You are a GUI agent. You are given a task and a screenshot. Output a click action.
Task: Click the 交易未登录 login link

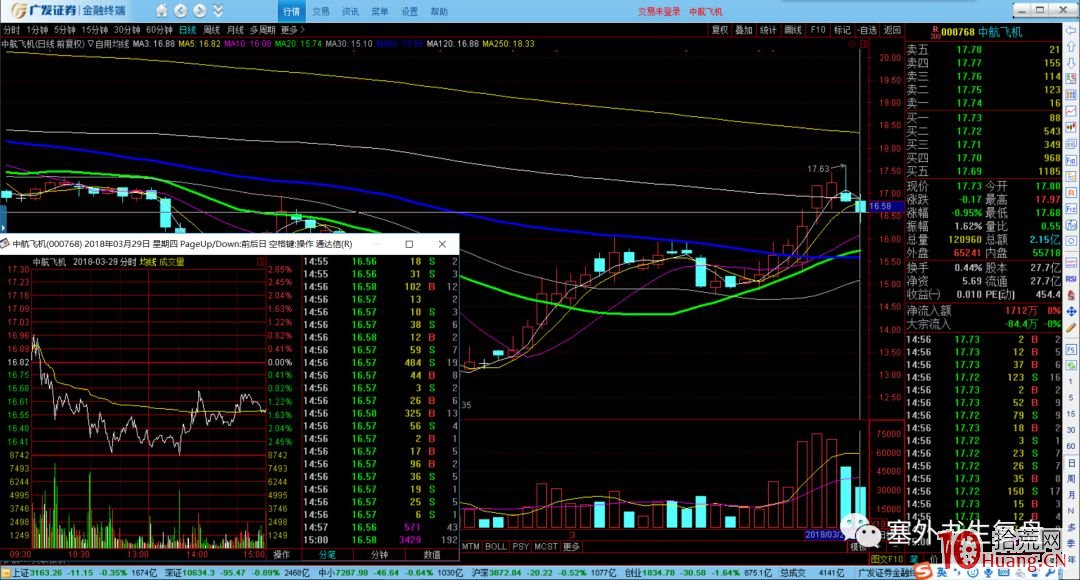pyautogui.click(x=658, y=11)
